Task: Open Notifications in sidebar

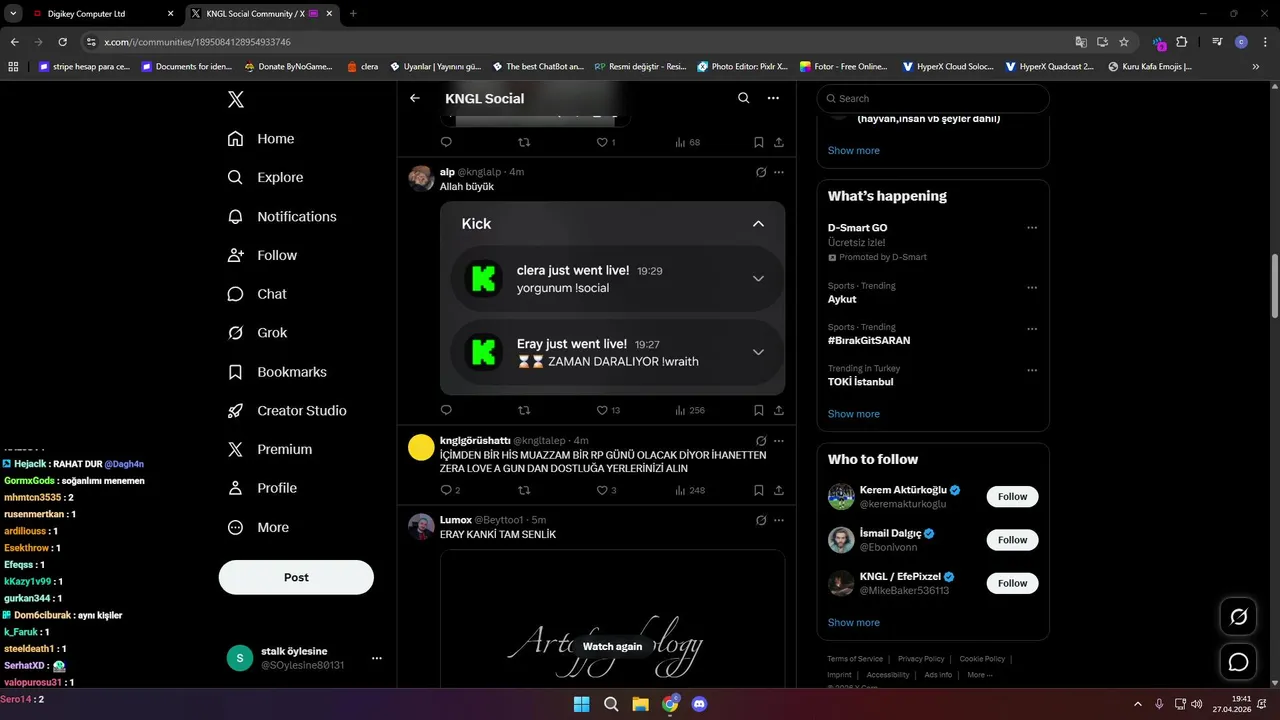Action: click(x=282, y=216)
